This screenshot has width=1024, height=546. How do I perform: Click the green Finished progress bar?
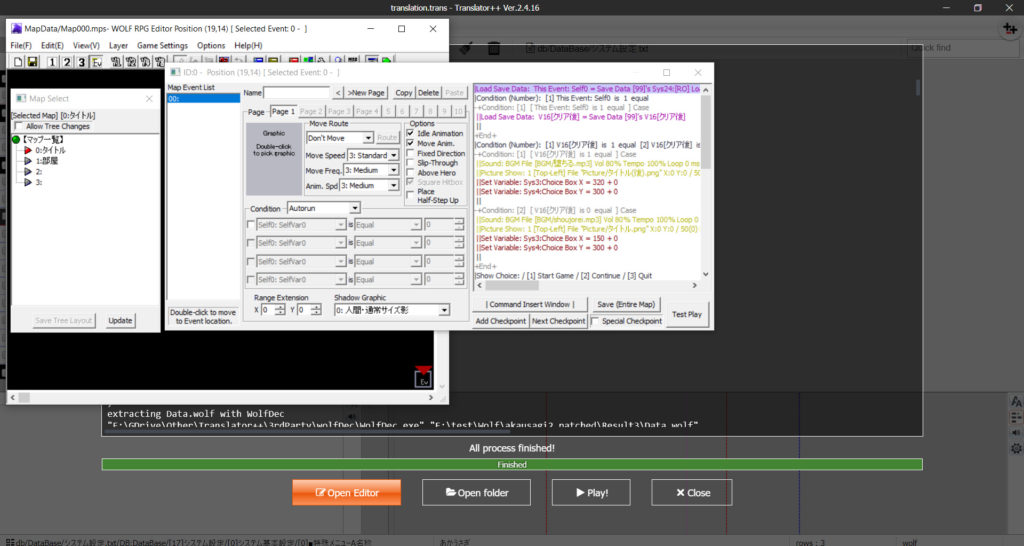(512, 464)
